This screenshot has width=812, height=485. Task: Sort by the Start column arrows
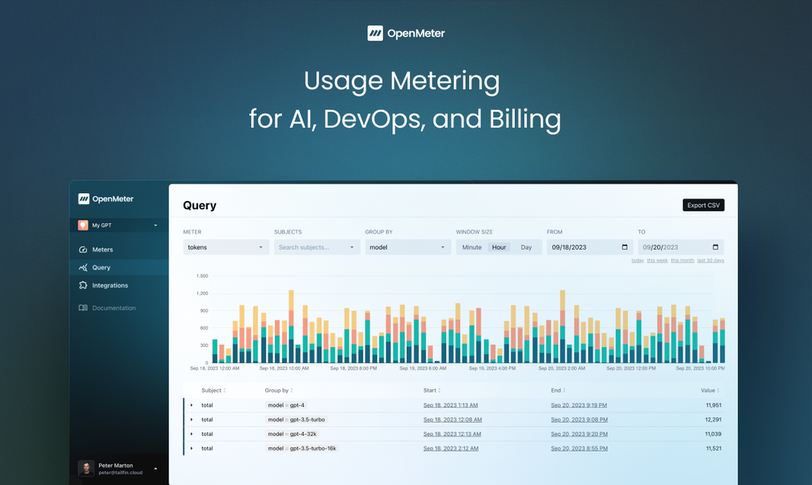(x=439, y=390)
